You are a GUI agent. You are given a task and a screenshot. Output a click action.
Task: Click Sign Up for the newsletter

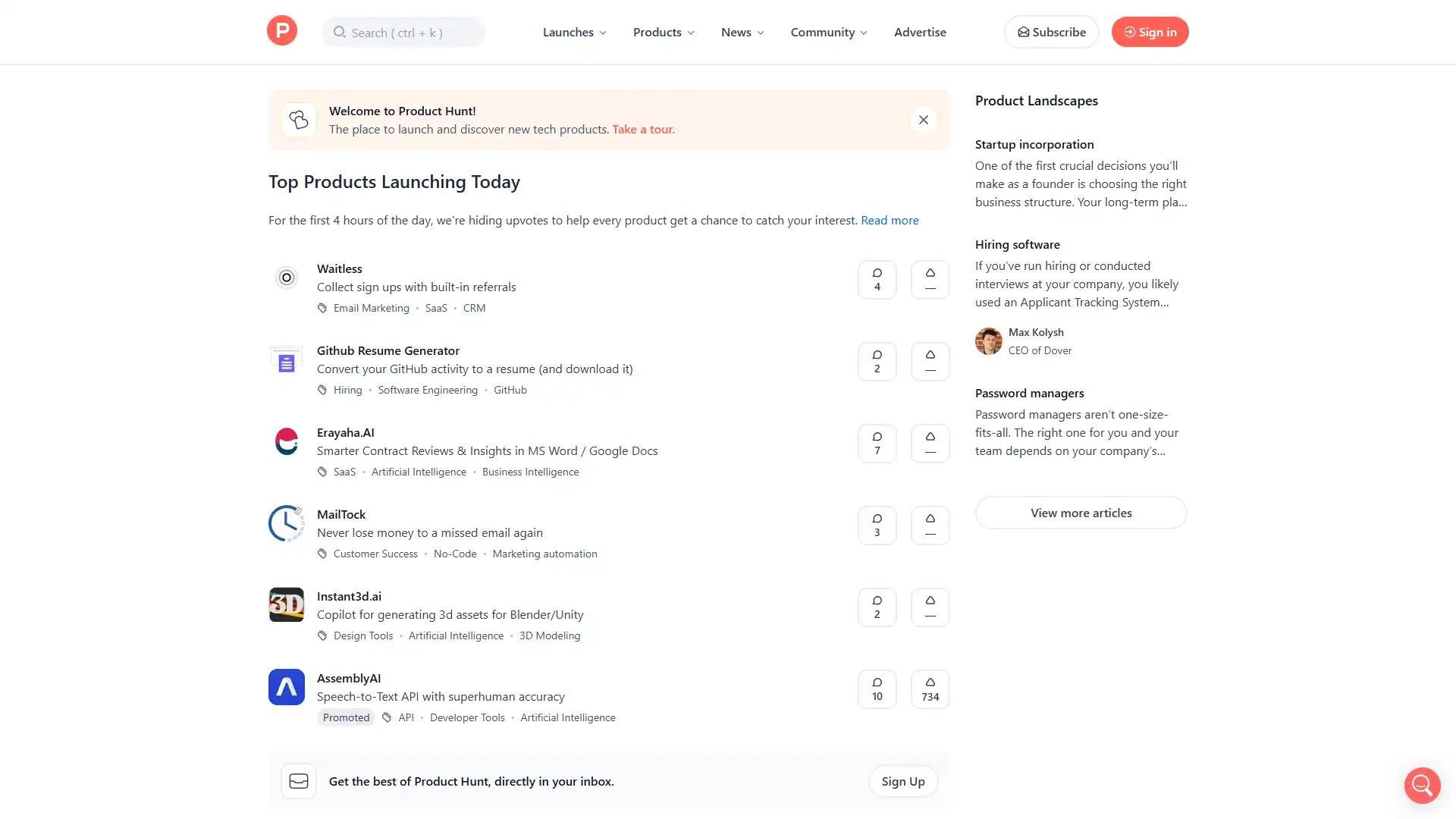[902, 781]
